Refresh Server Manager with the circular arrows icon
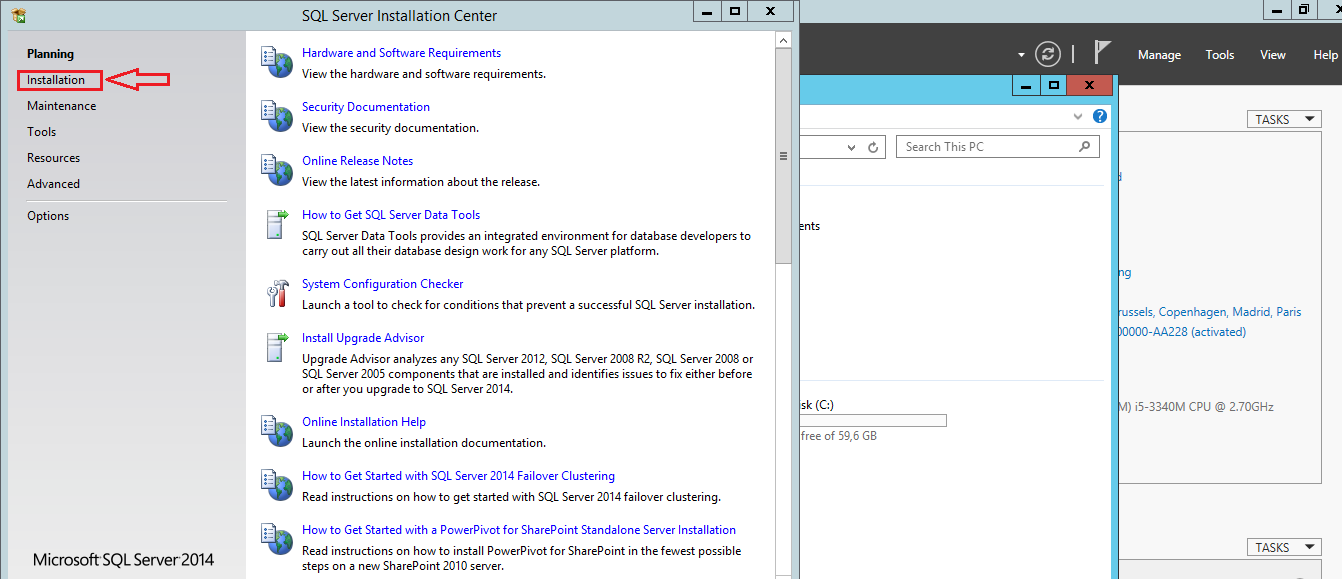 (1047, 54)
